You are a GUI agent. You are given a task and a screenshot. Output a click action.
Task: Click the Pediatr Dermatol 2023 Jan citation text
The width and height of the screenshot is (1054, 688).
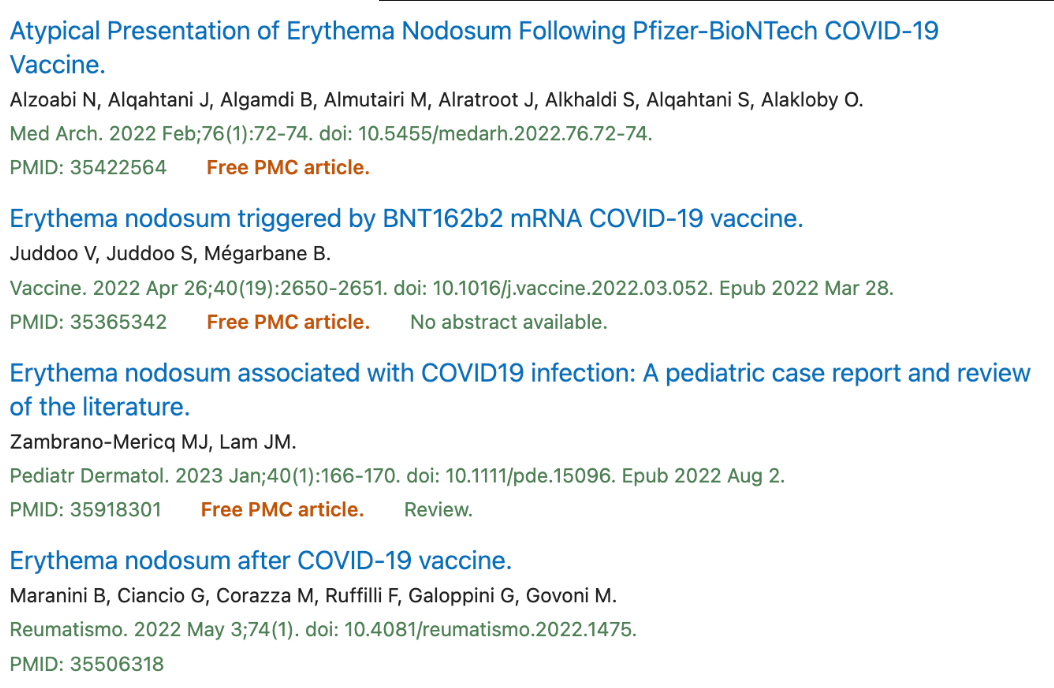point(397,476)
